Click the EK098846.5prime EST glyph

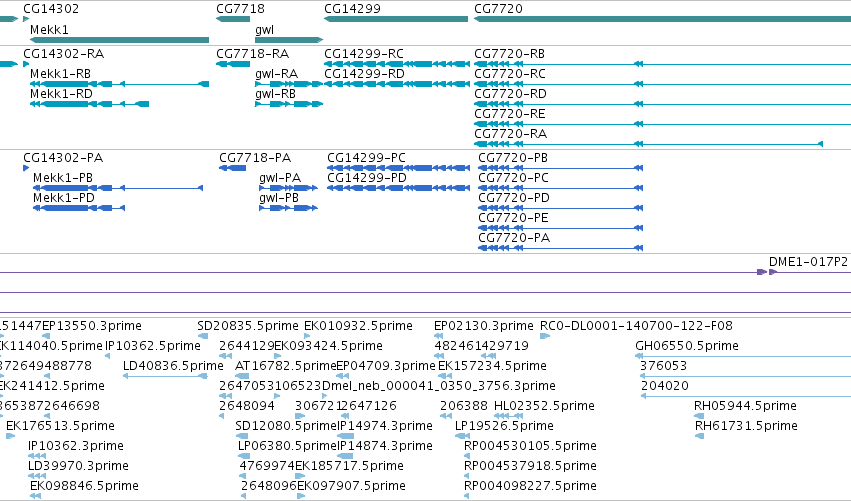pos(35,496)
